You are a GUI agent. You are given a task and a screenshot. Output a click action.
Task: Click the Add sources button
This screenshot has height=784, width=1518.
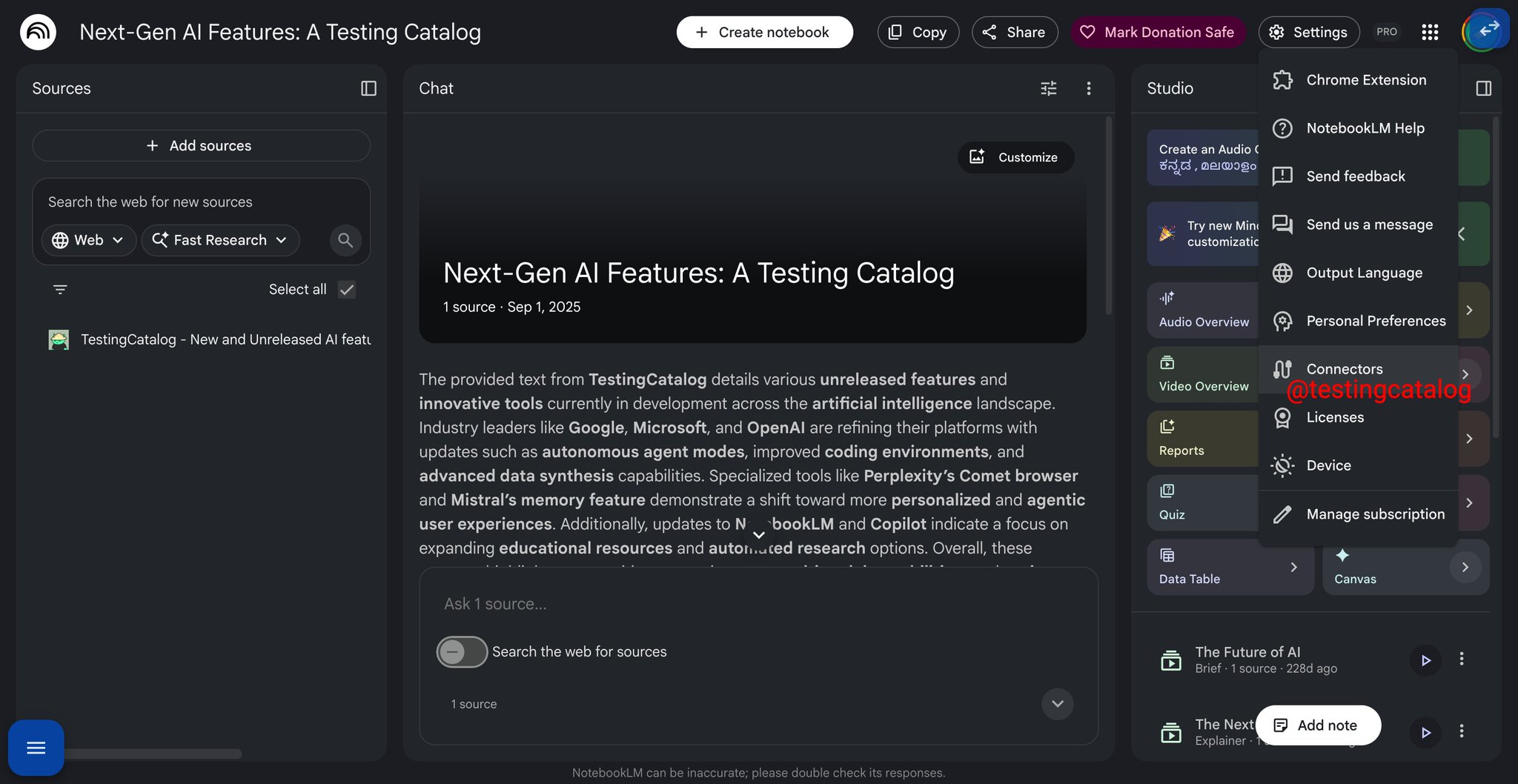click(x=201, y=146)
